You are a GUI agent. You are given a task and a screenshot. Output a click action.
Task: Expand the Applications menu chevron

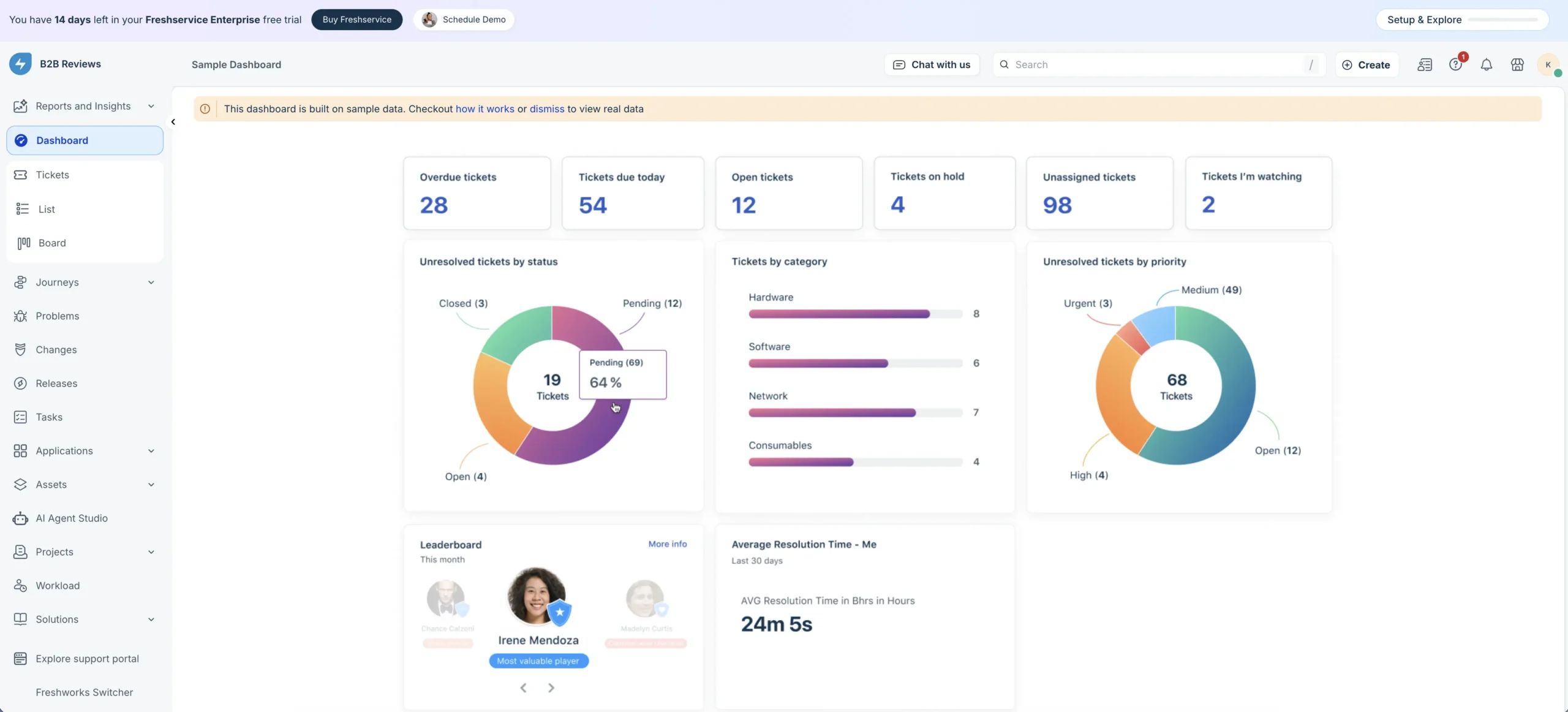tap(151, 451)
